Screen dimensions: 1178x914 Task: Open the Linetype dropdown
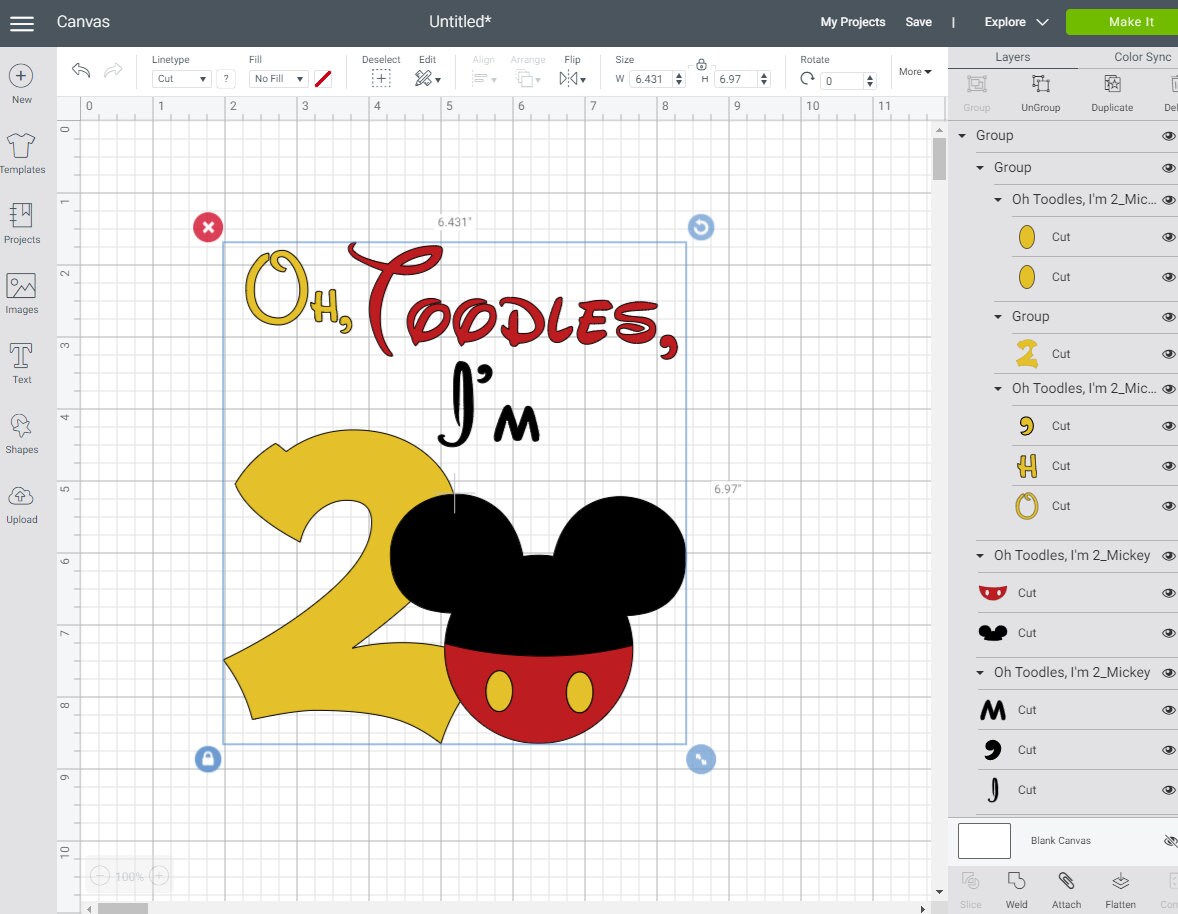click(x=180, y=78)
